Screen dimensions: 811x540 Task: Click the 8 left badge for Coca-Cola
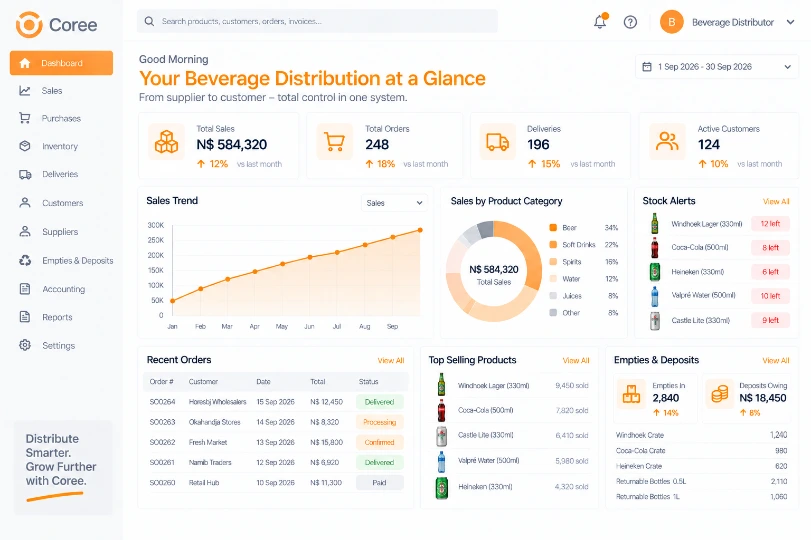(x=770, y=247)
